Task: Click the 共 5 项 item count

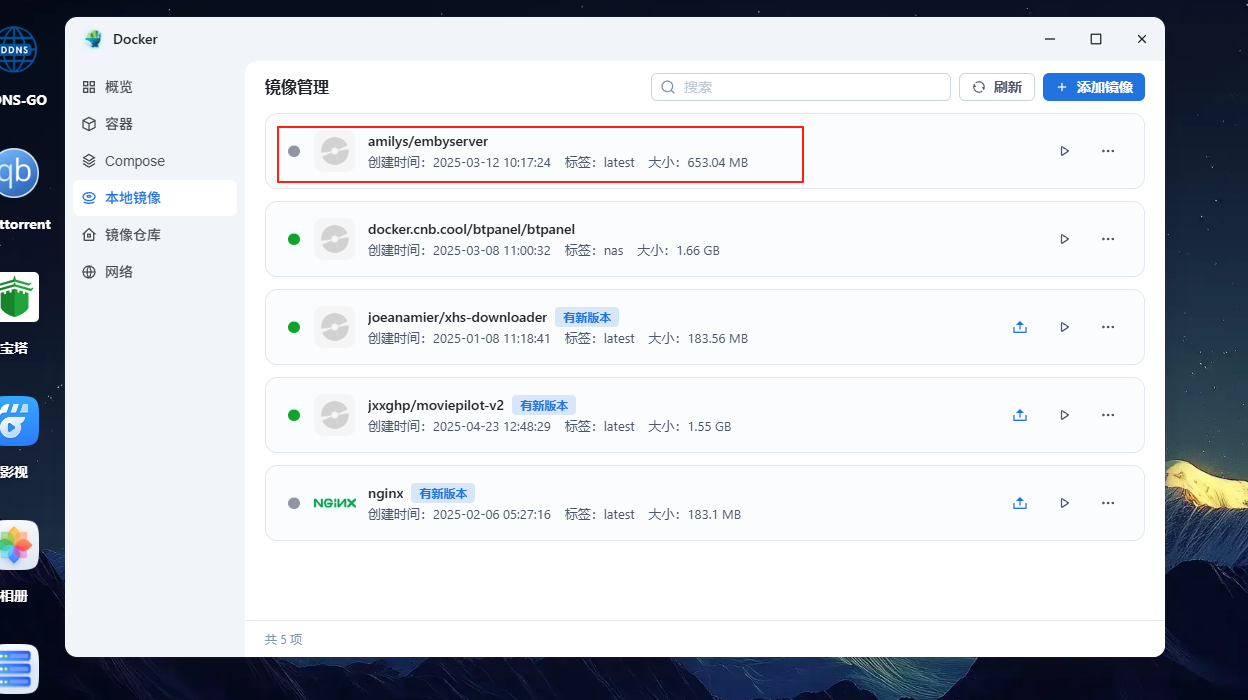Action: pyautogui.click(x=283, y=639)
